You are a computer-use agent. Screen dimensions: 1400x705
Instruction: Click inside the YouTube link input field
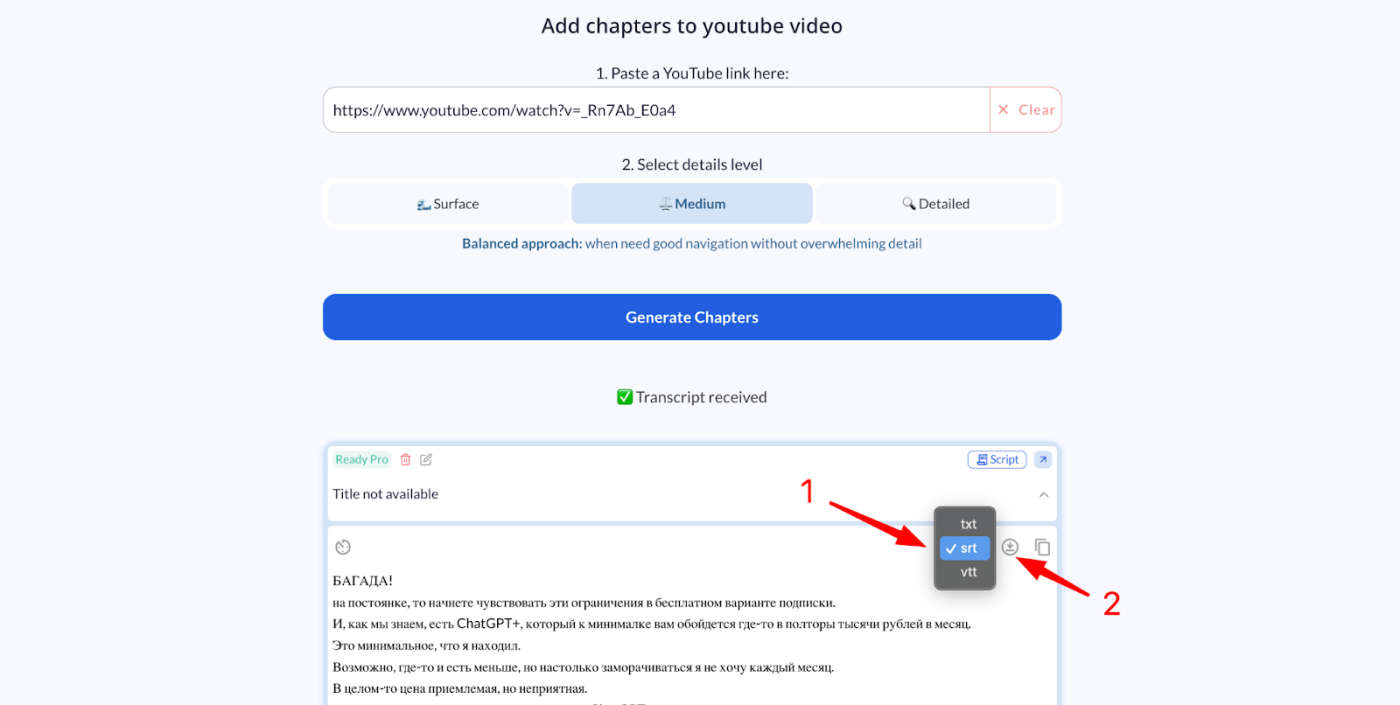pyautogui.click(x=650, y=110)
